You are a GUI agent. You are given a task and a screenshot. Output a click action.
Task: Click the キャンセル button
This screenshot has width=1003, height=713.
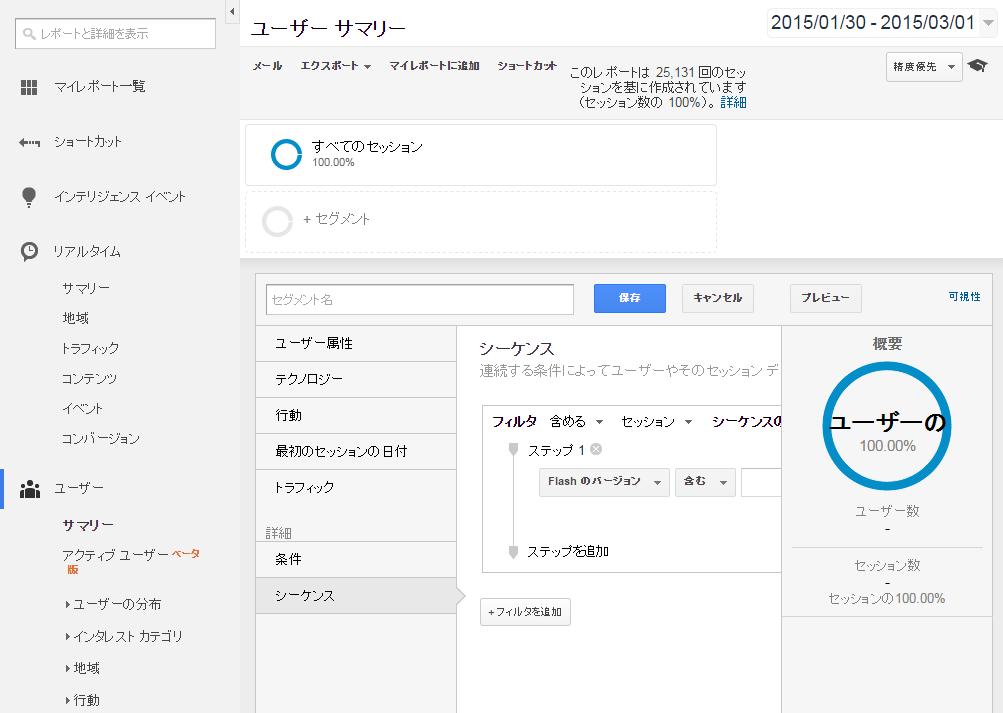[x=718, y=298]
